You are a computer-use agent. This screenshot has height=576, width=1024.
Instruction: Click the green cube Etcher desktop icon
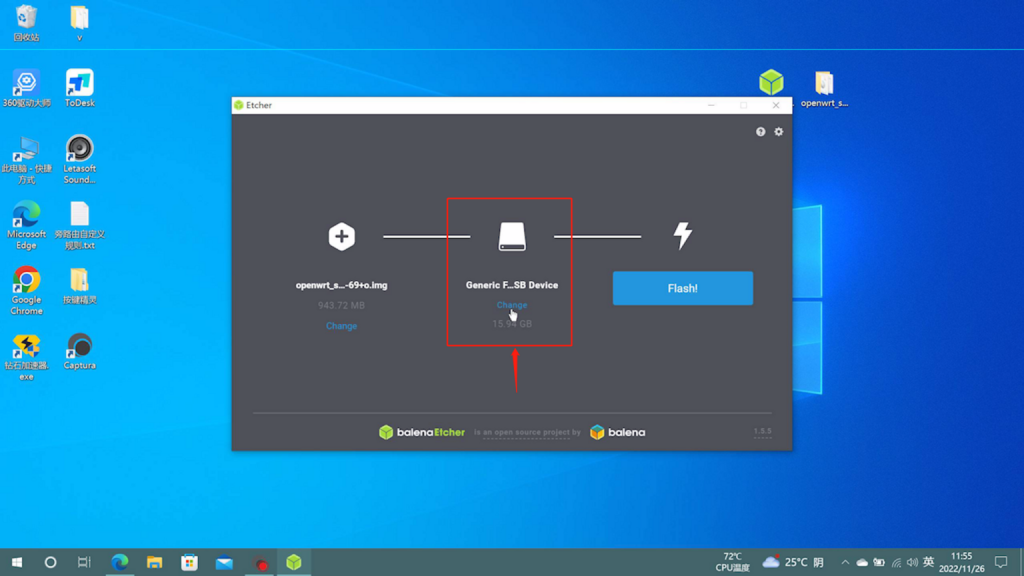pyautogui.click(x=771, y=83)
